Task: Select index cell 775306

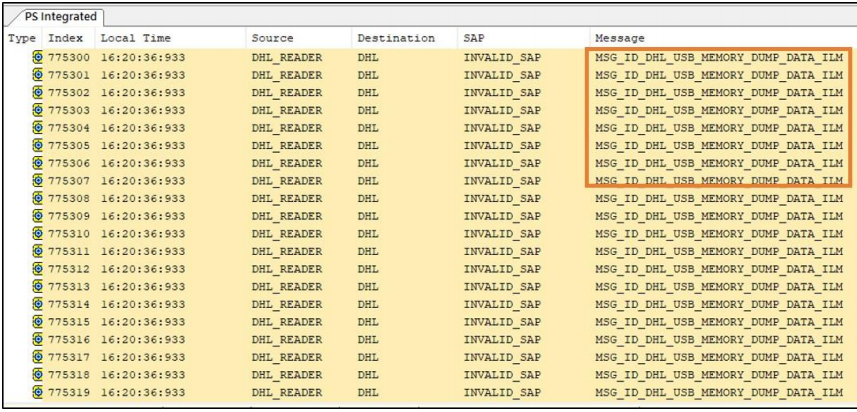Action: pyautogui.click(x=69, y=163)
